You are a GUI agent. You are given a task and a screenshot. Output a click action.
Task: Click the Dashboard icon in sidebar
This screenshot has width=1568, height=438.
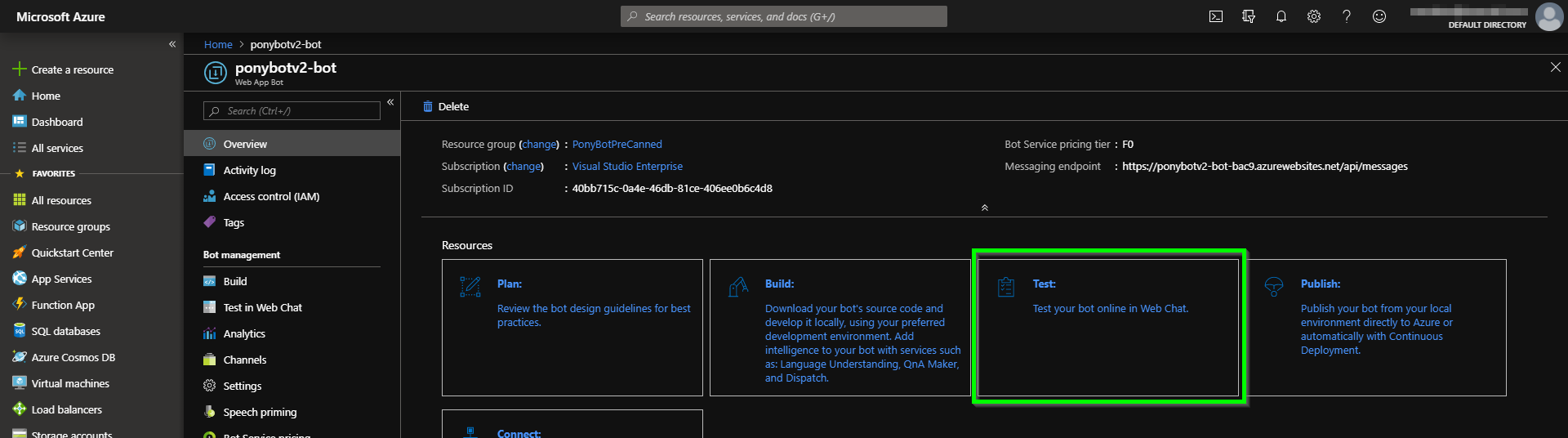point(20,122)
